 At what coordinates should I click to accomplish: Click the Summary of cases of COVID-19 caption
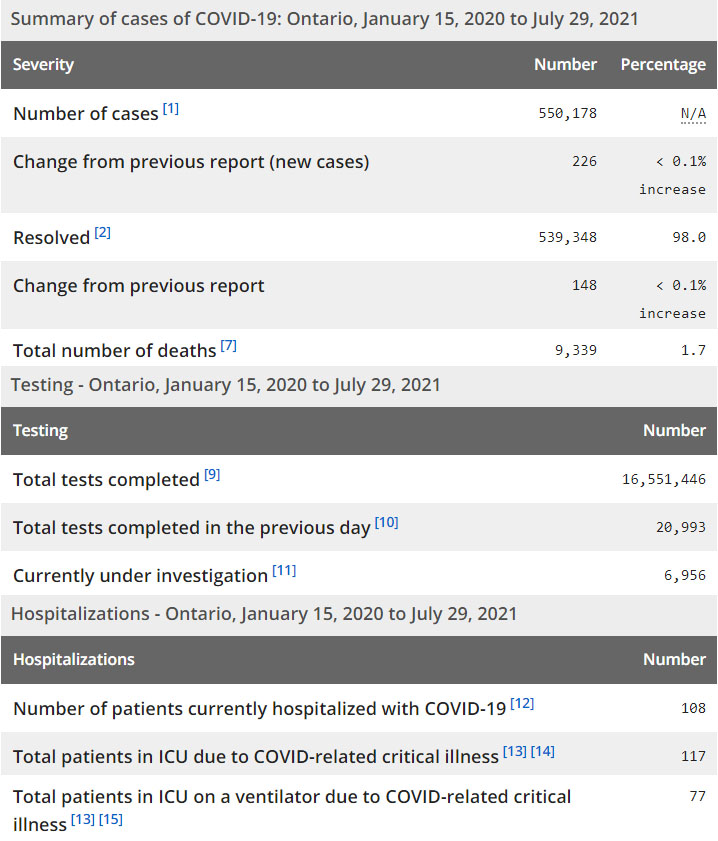pos(324,18)
